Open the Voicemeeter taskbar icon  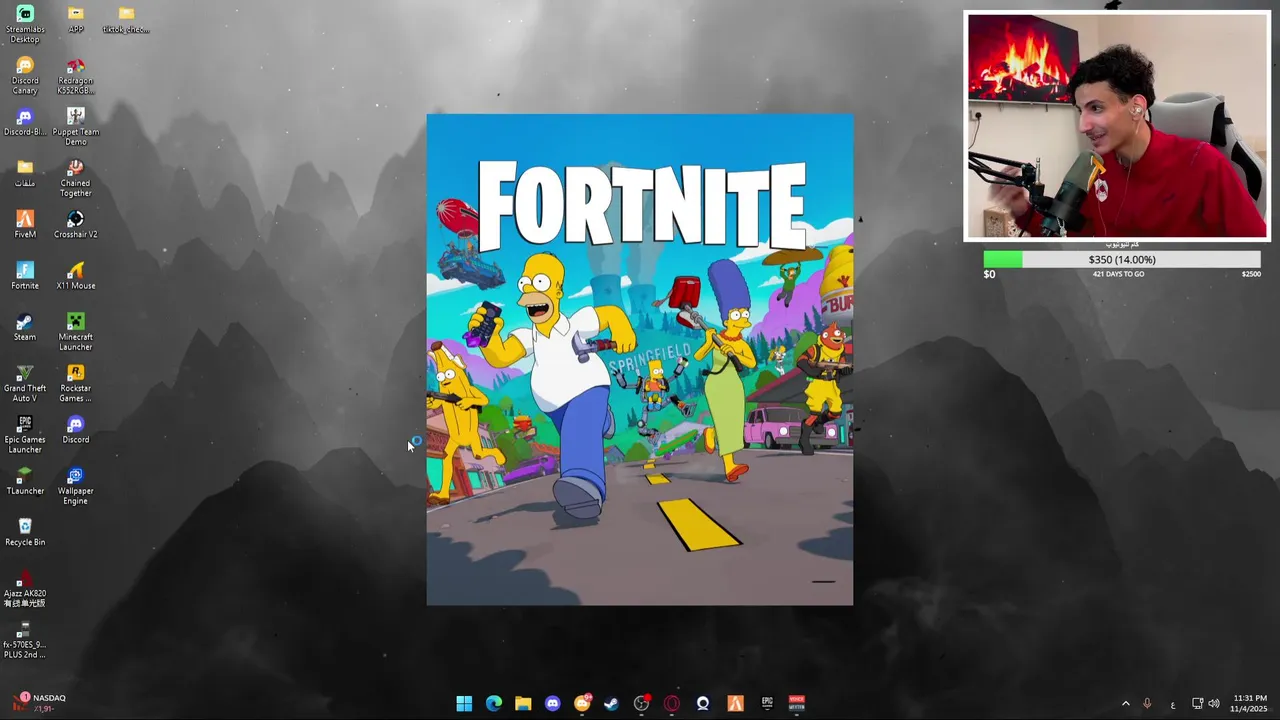tap(797, 703)
